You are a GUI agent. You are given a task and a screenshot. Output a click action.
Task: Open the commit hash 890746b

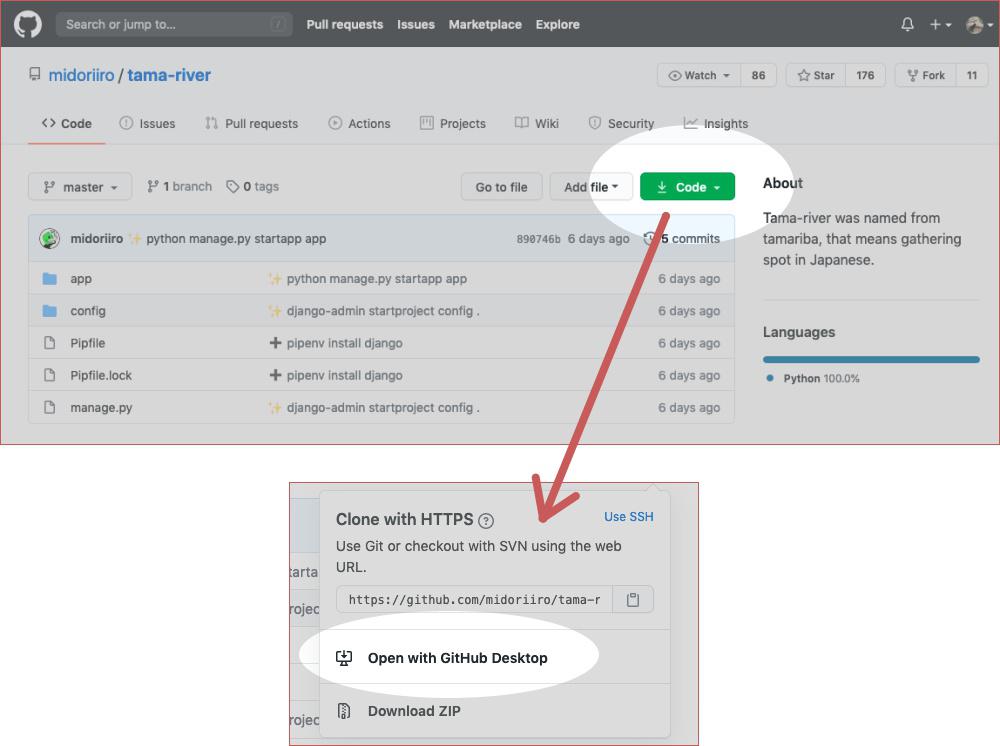coord(538,239)
